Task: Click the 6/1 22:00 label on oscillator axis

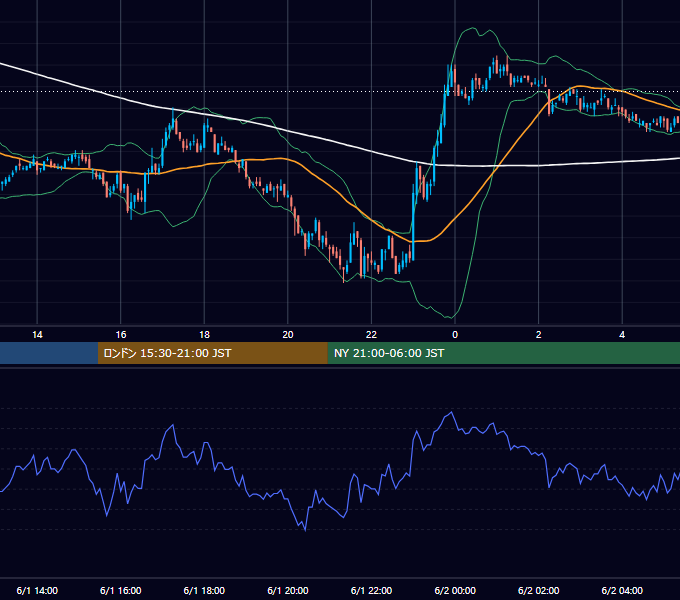Action: (x=371, y=590)
